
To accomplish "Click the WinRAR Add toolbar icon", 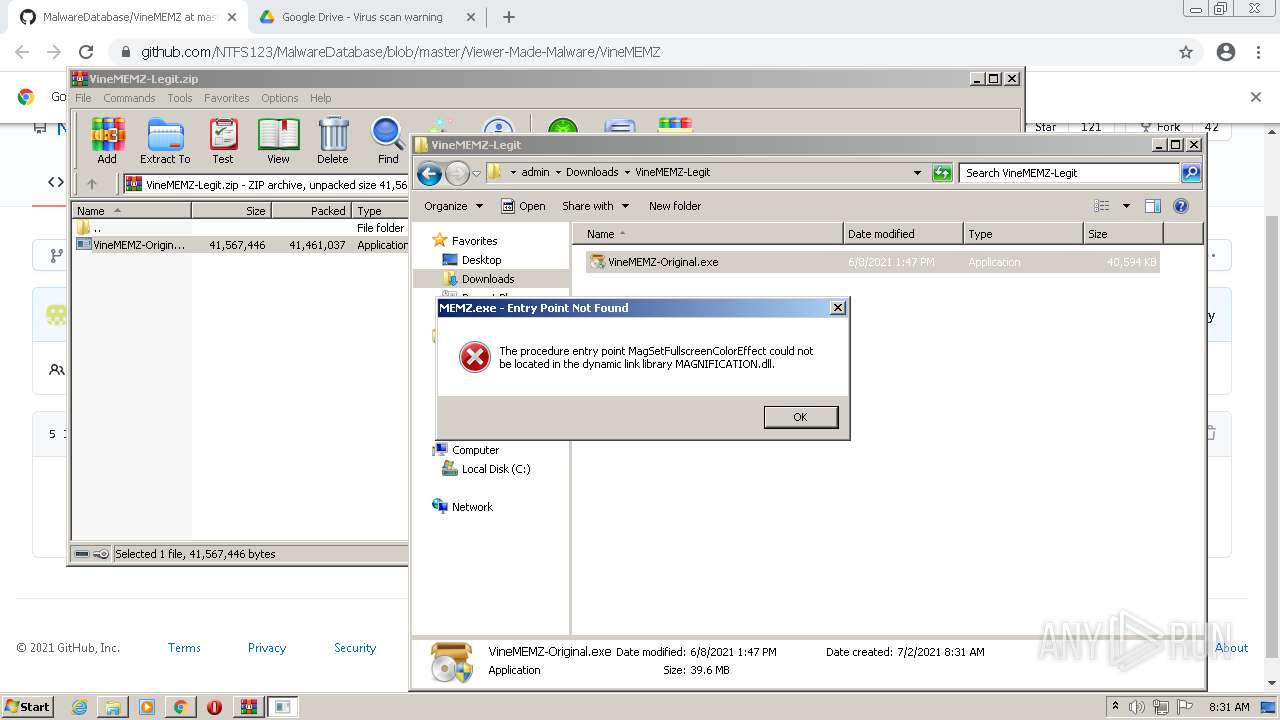I will point(107,140).
